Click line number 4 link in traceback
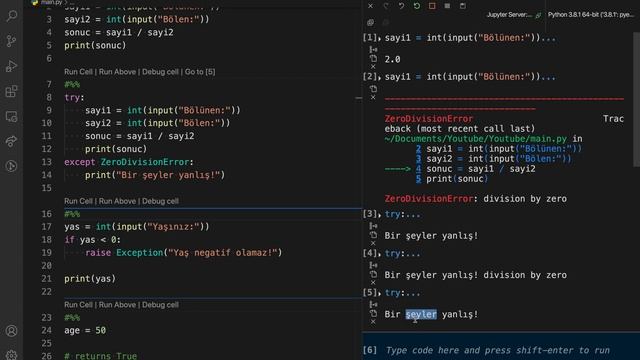Viewport: 640px width, 360px height. [418, 169]
